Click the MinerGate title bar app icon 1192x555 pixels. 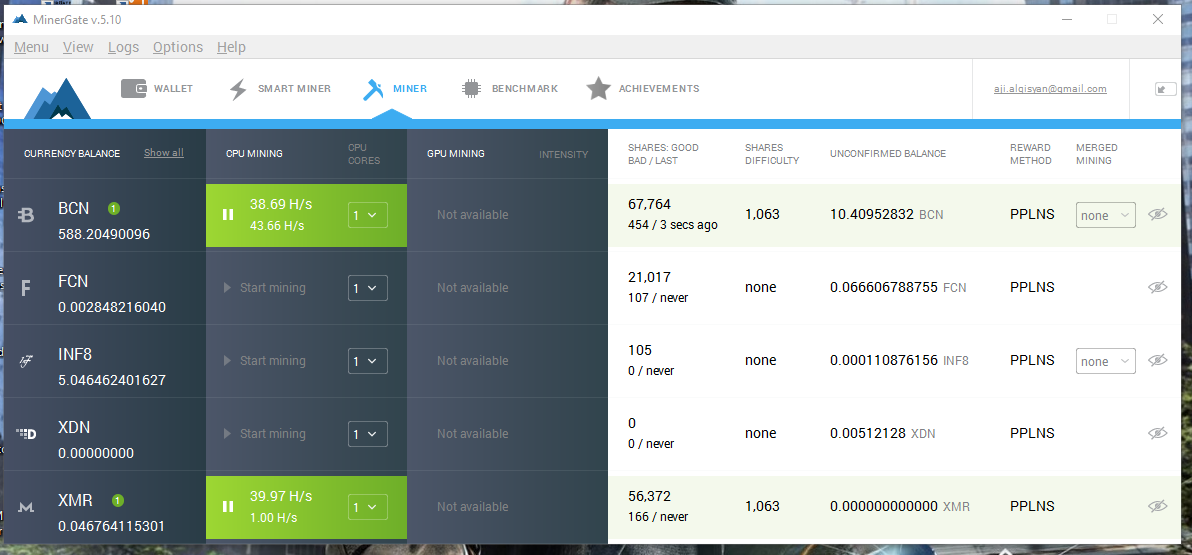[21, 19]
